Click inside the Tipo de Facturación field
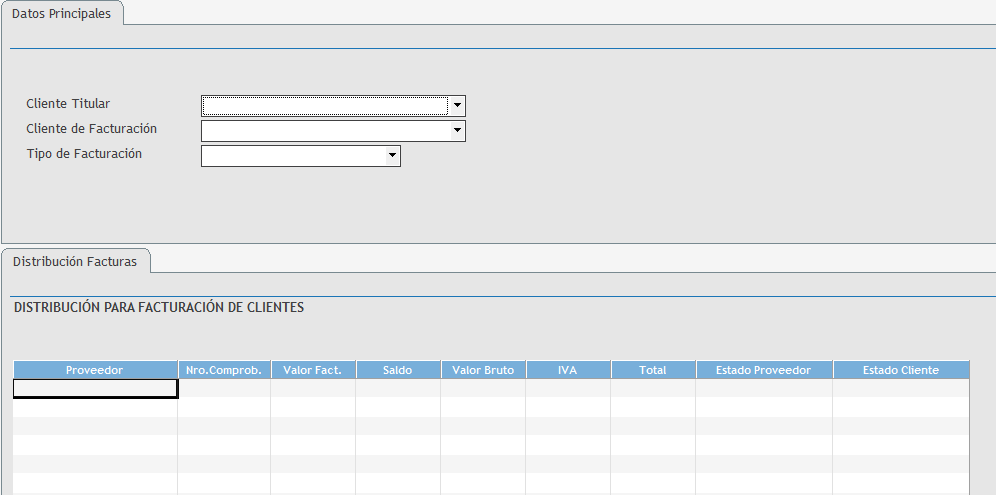The image size is (996, 495). 292,156
